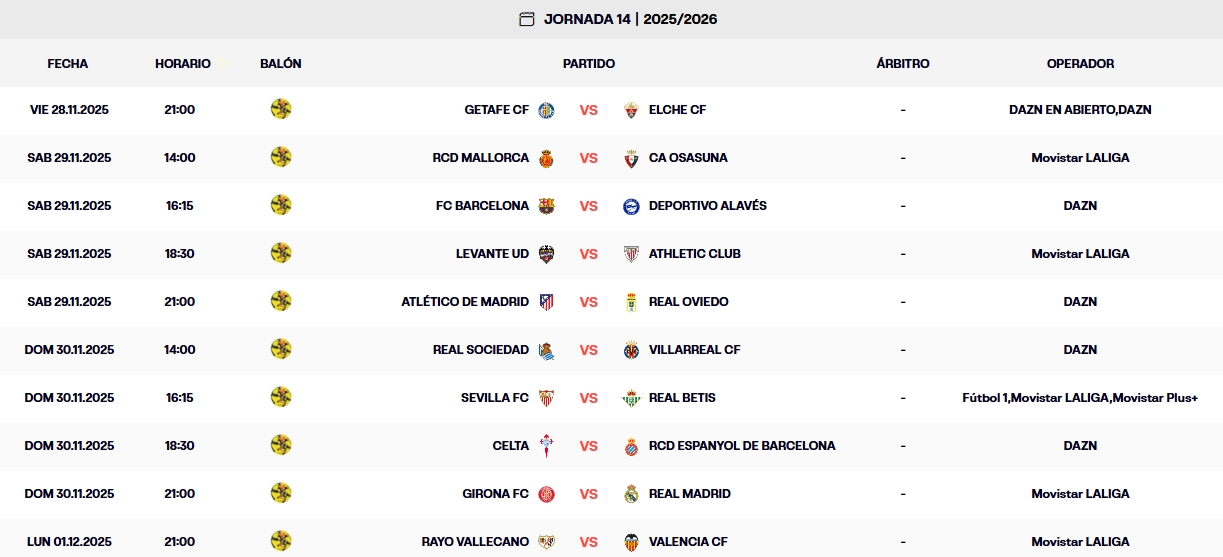
Task: Click the calendar icon beside Jornada 14
Action: point(527,19)
